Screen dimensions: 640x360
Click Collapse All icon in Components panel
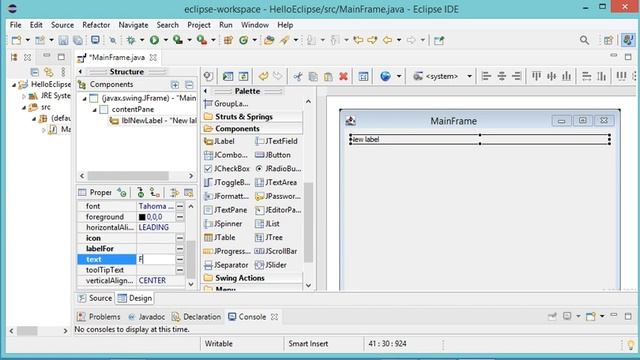click(x=189, y=84)
